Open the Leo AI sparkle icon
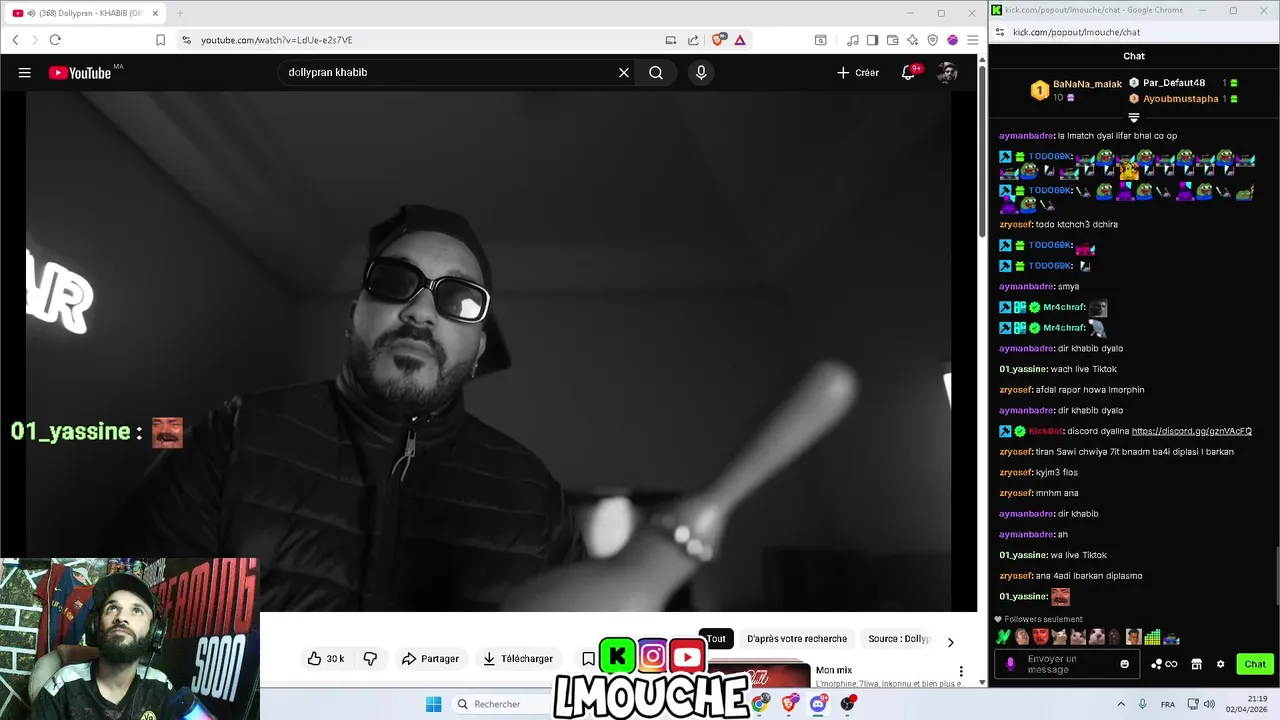Viewport: 1280px width, 720px height. point(912,40)
